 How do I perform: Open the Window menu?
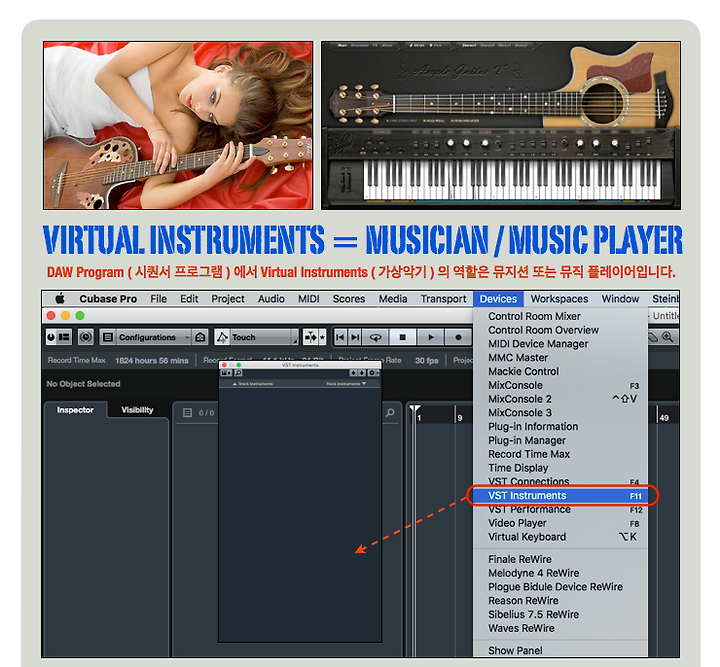620,299
